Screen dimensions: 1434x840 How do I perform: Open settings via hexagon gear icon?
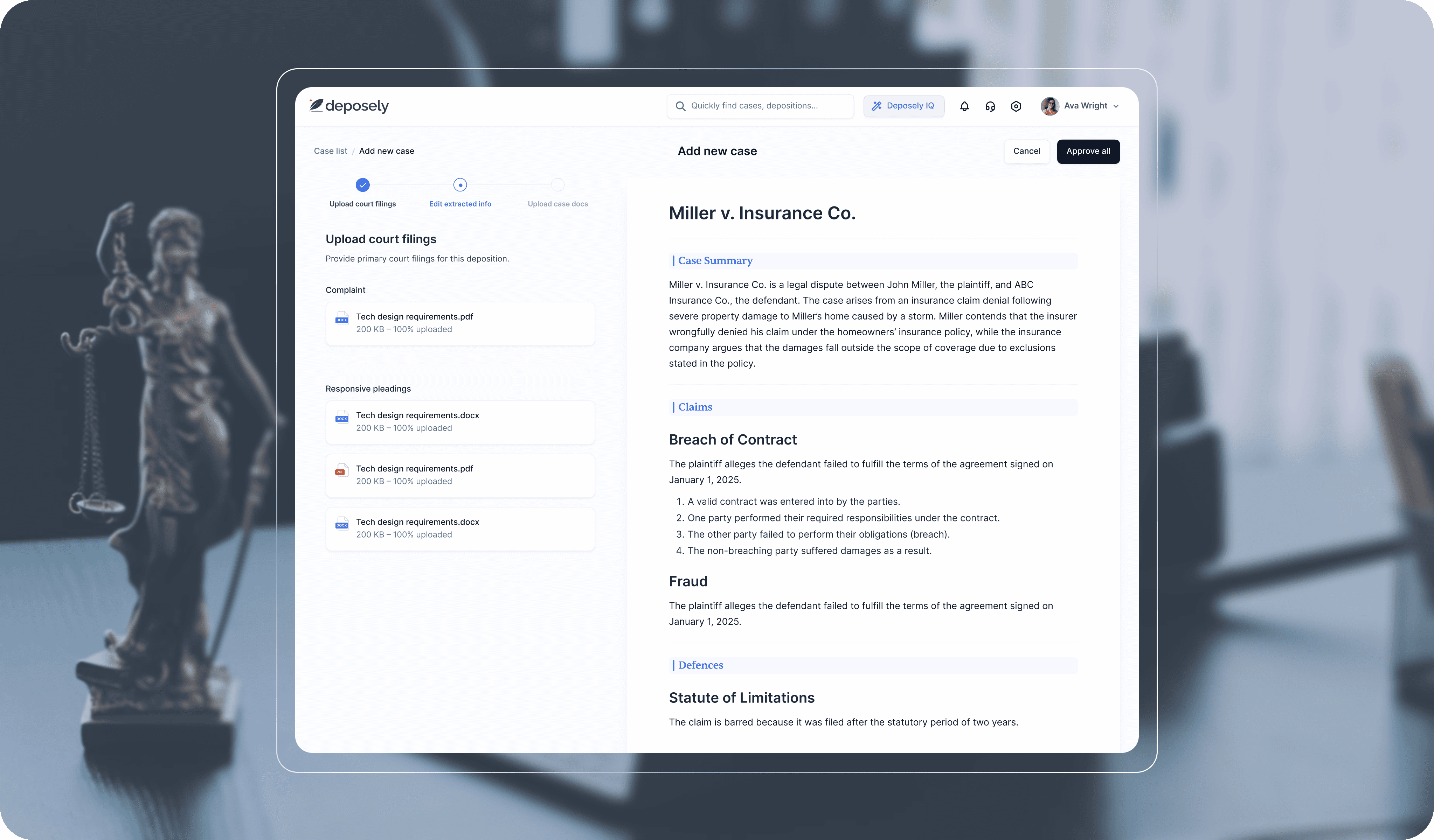tap(1016, 106)
